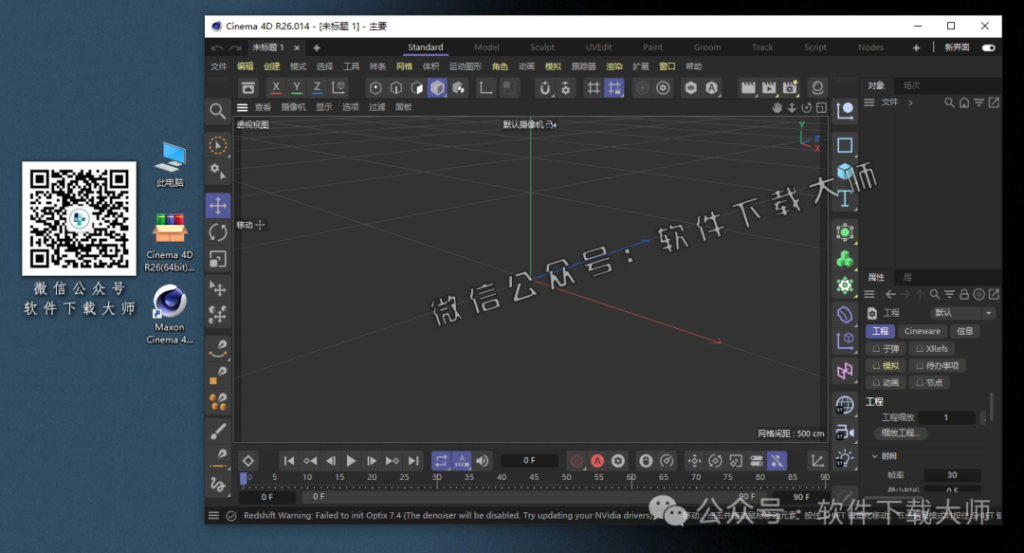Collapse the 时间 section

875,456
